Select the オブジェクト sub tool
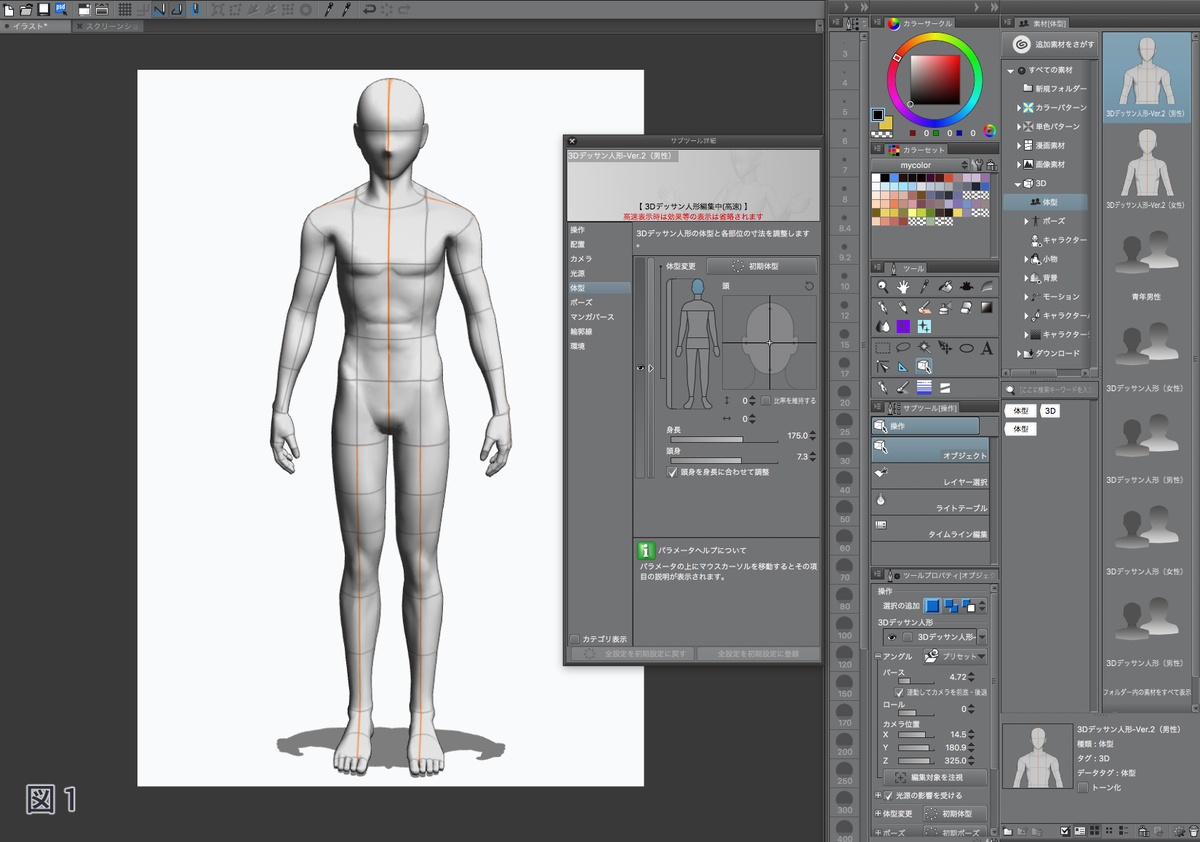1200x842 pixels. (x=931, y=452)
